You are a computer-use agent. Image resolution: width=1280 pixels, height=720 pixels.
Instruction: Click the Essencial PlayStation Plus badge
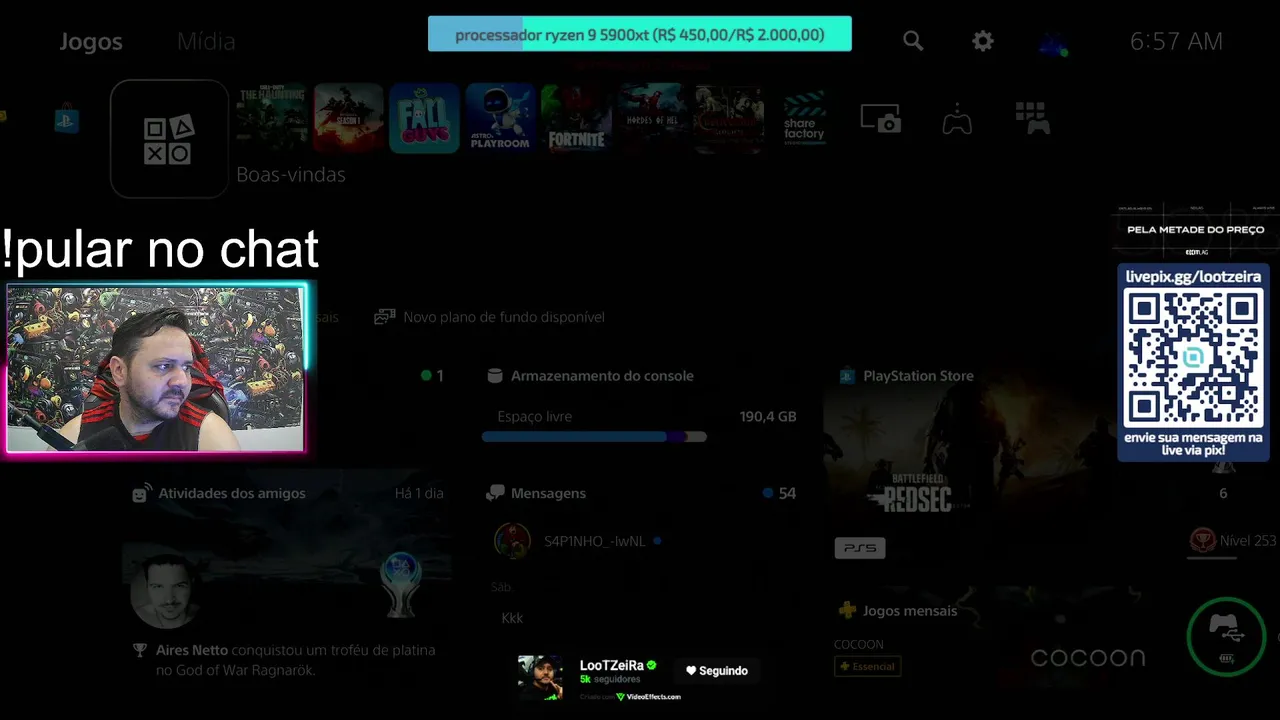coord(867,666)
